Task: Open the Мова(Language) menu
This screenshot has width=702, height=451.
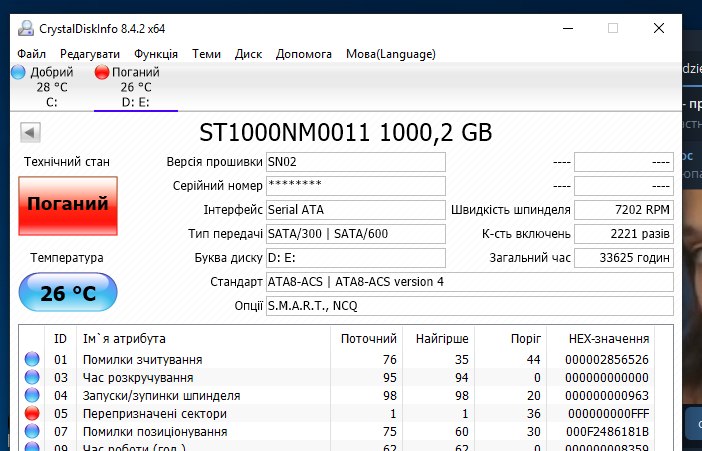Action: 391,54
